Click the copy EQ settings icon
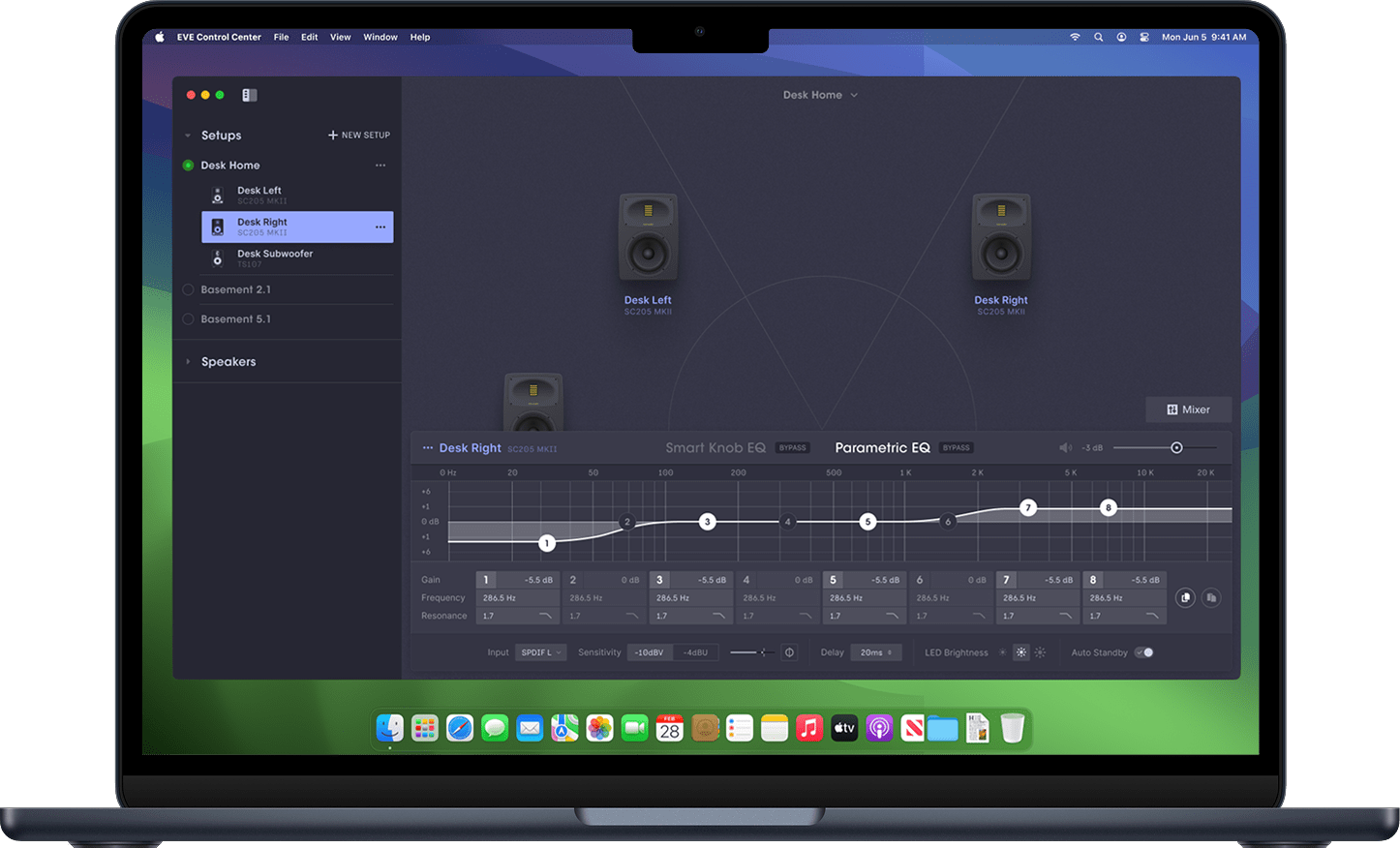This screenshot has width=1400, height=848. pos(1185,597)
